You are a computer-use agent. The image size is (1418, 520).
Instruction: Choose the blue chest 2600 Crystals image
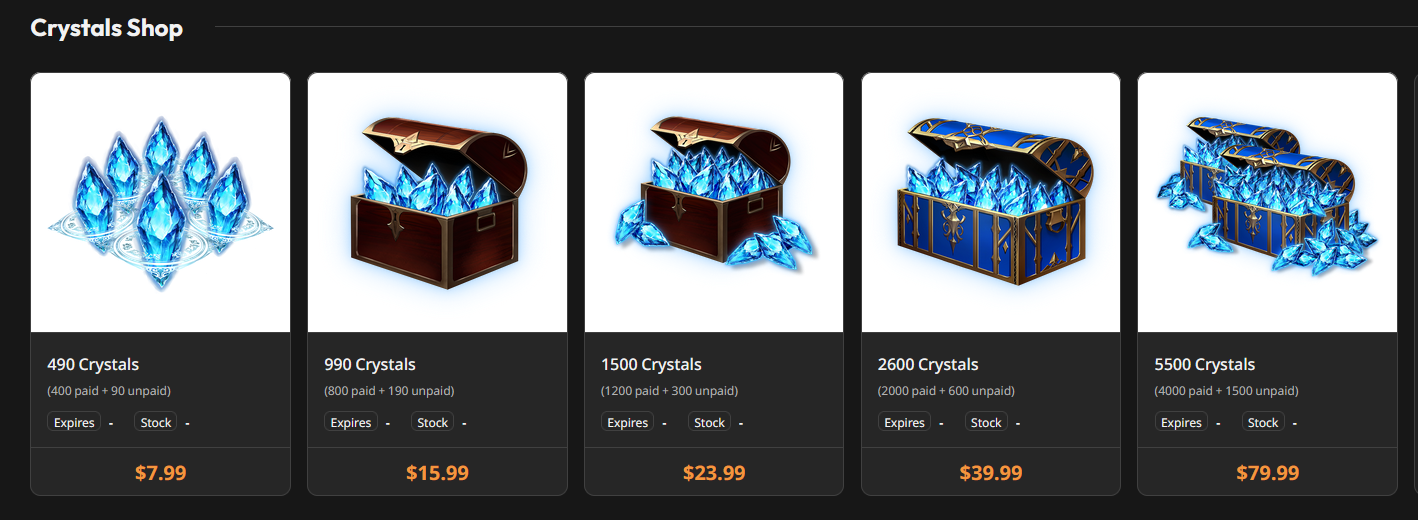pos(991,203)
